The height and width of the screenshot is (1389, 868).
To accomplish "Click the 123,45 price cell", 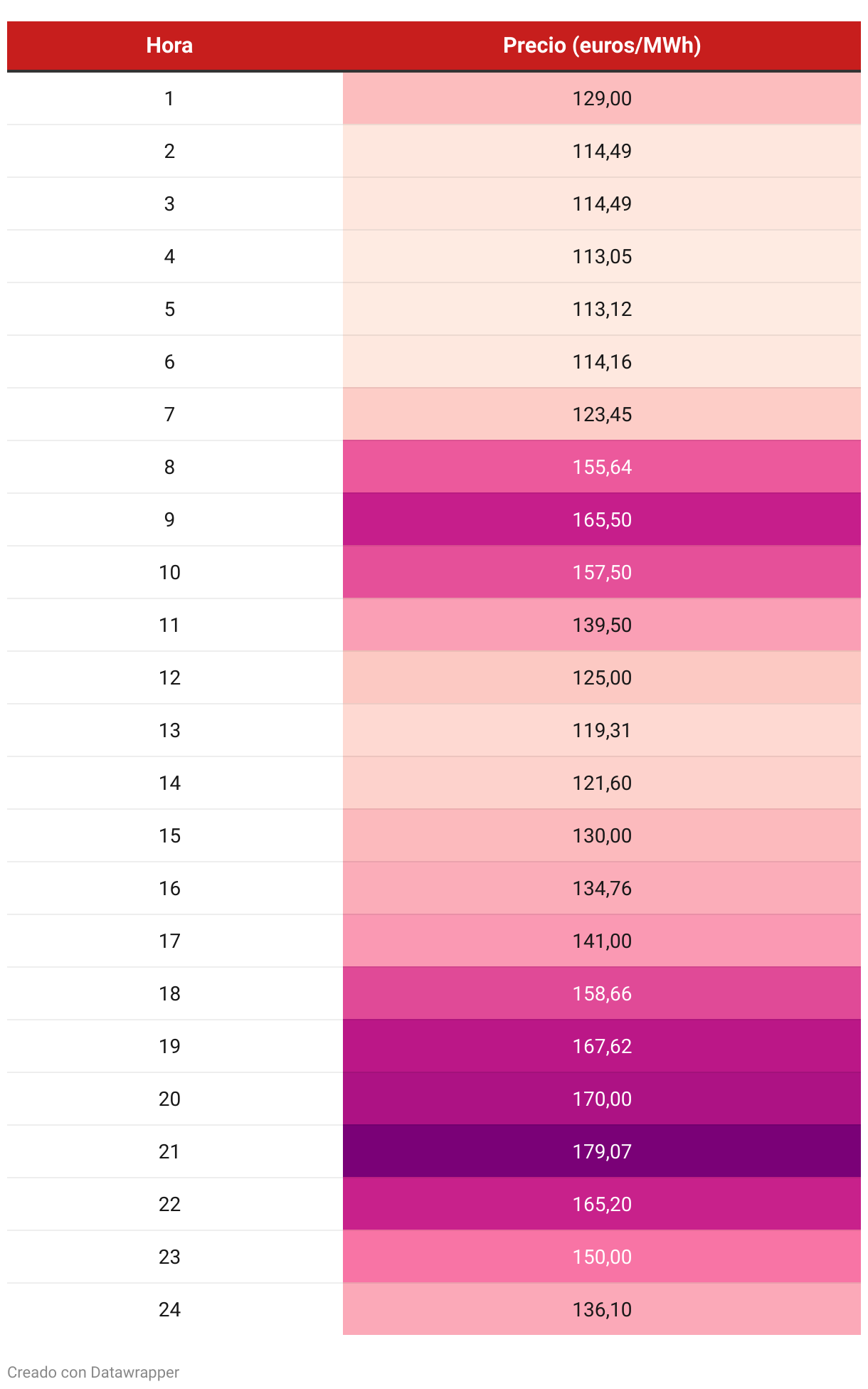I will (x=601, y=414).
